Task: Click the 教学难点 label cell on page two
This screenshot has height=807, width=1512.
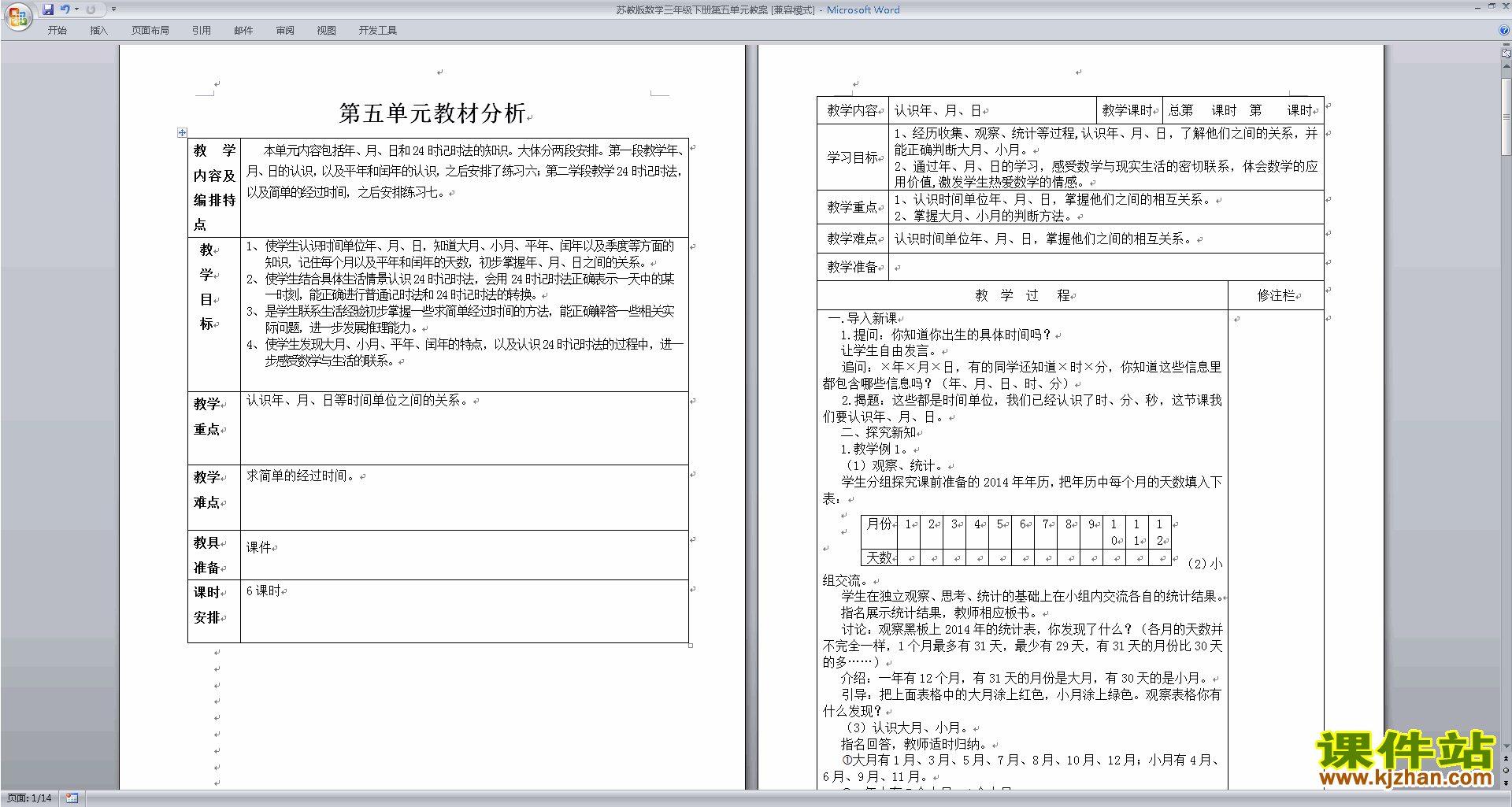Action: pyautogui.click(x=853, y=239)
